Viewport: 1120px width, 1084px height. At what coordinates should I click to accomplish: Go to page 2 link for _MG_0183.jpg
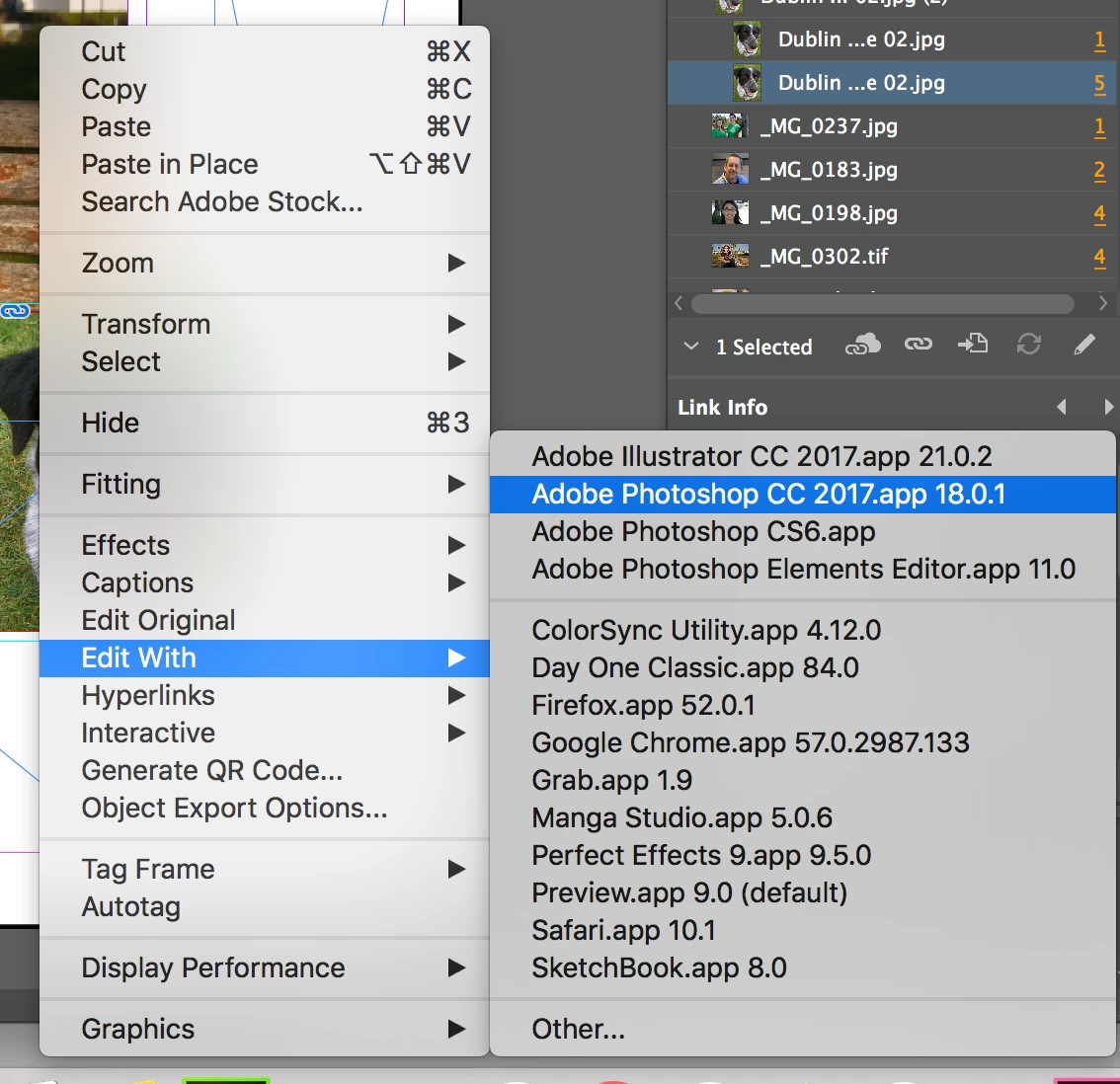pyautogui.click(x=1100, y=171)
